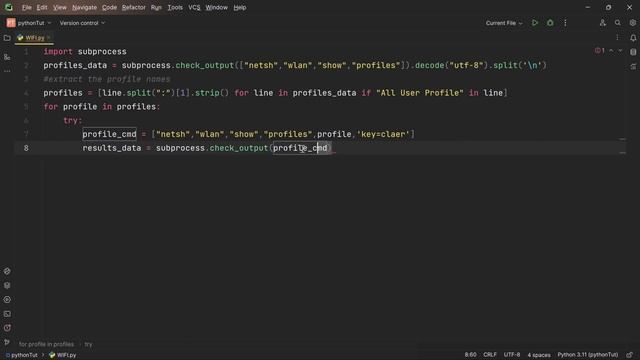Viewport: 640px width, 360px height.
Task: Toggle read-only lock icon in status bar
Action: tap(630, 355)
